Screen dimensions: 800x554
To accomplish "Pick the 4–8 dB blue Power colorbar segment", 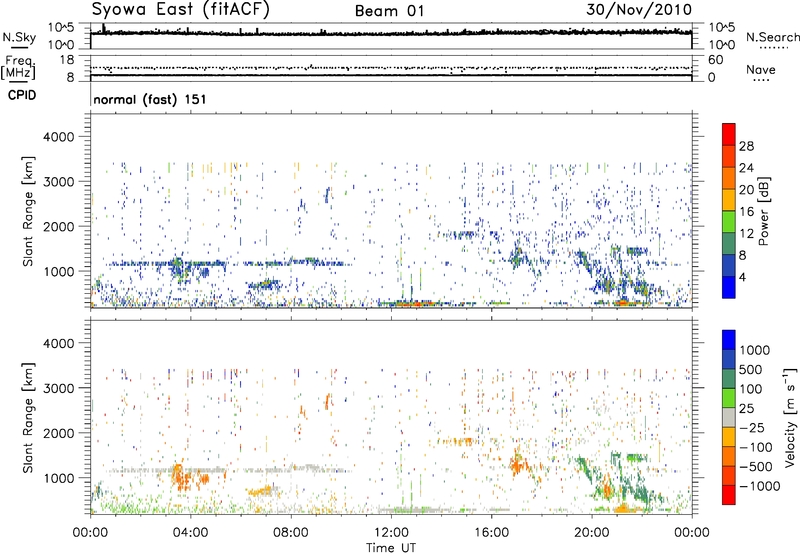I will (x=729, y=265).
